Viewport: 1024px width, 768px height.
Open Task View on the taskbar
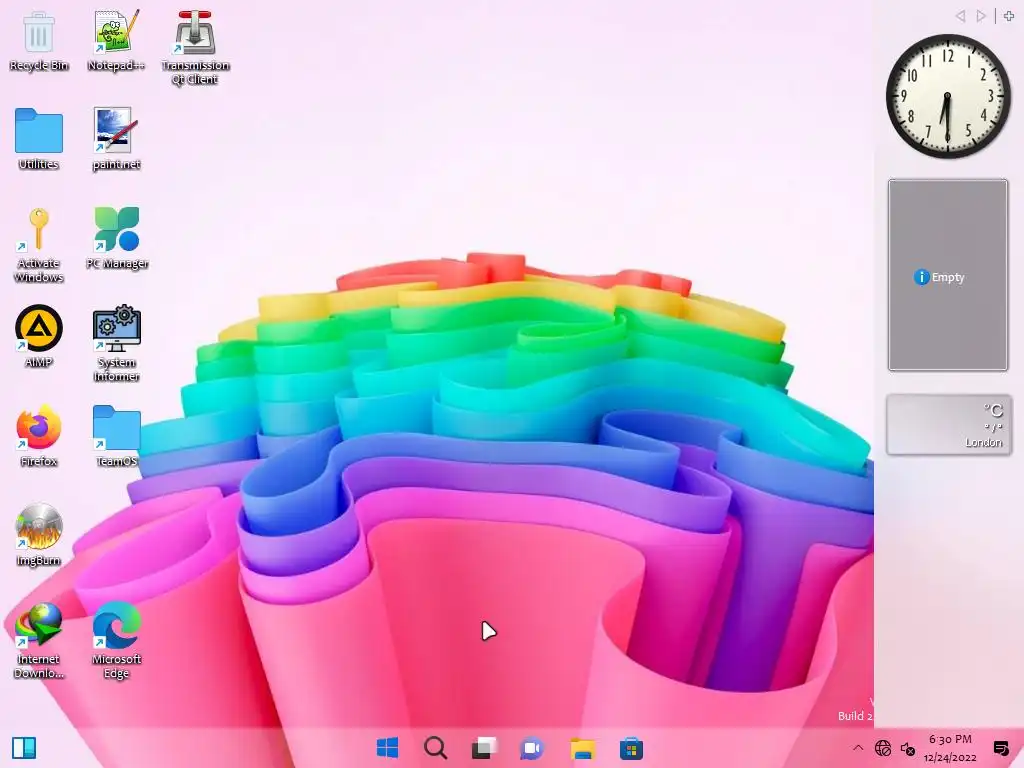tap(484, 748)
